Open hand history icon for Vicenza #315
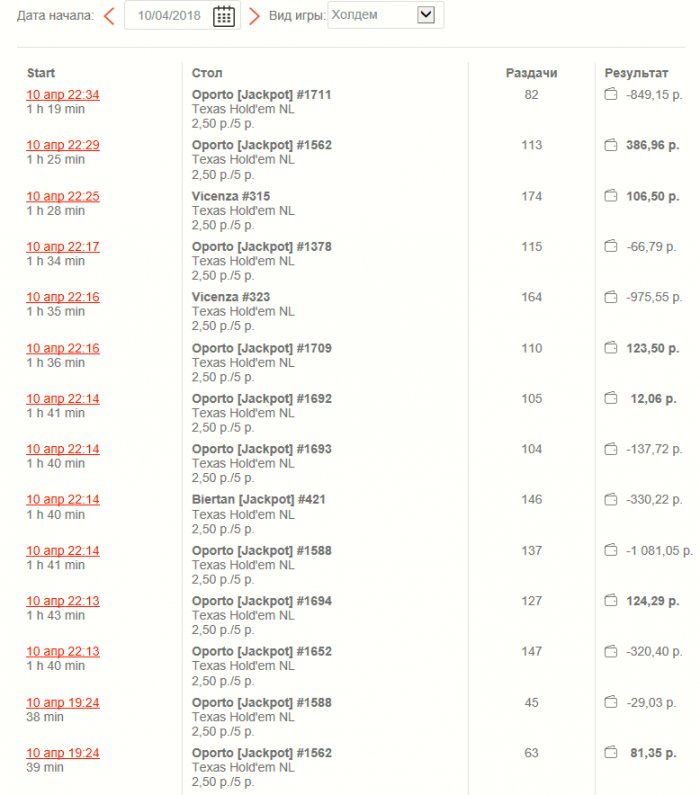The width and height of the screenshot is (700, 795). coord(611,196)
